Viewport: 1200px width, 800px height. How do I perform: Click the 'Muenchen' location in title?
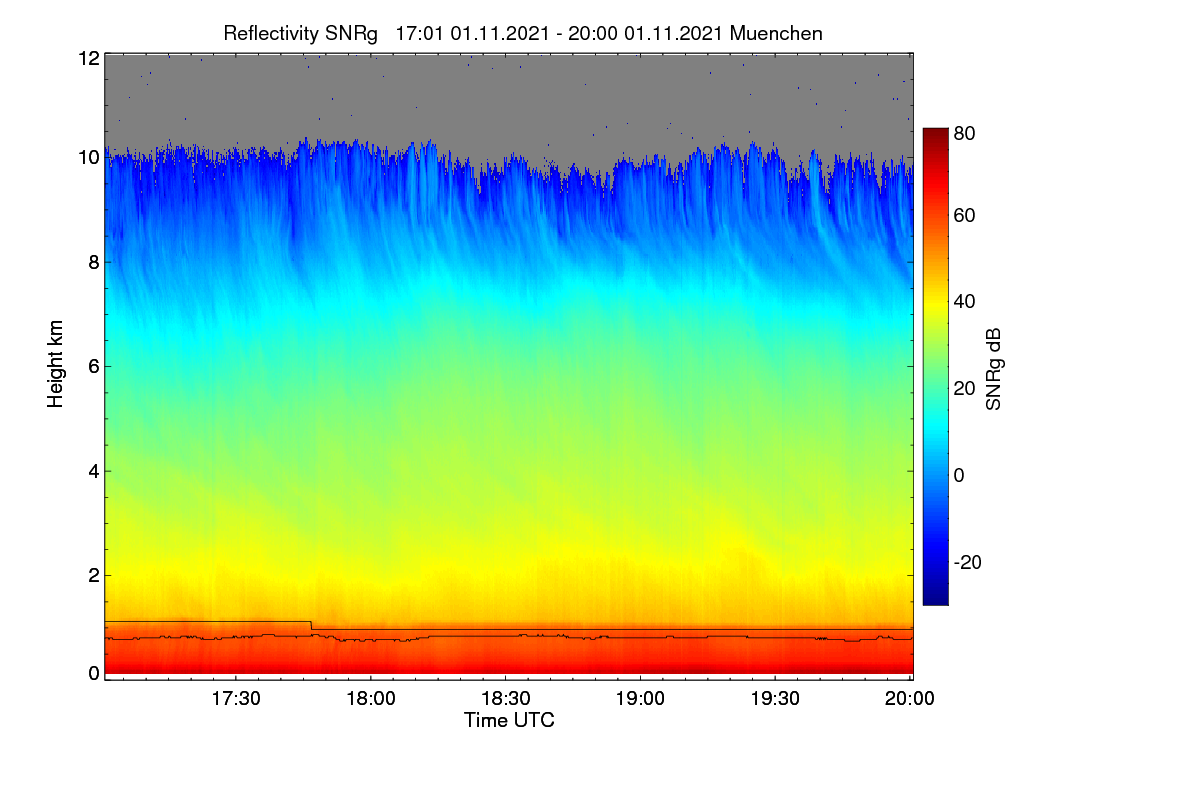click(x=777, y=33)
